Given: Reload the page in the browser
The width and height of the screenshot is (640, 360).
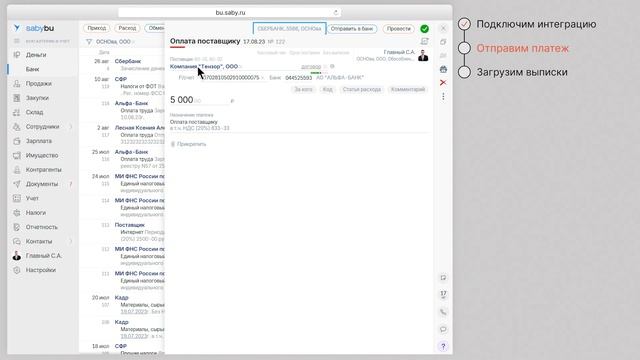Looking at the screenshot, I should click(x=336, y=13).
